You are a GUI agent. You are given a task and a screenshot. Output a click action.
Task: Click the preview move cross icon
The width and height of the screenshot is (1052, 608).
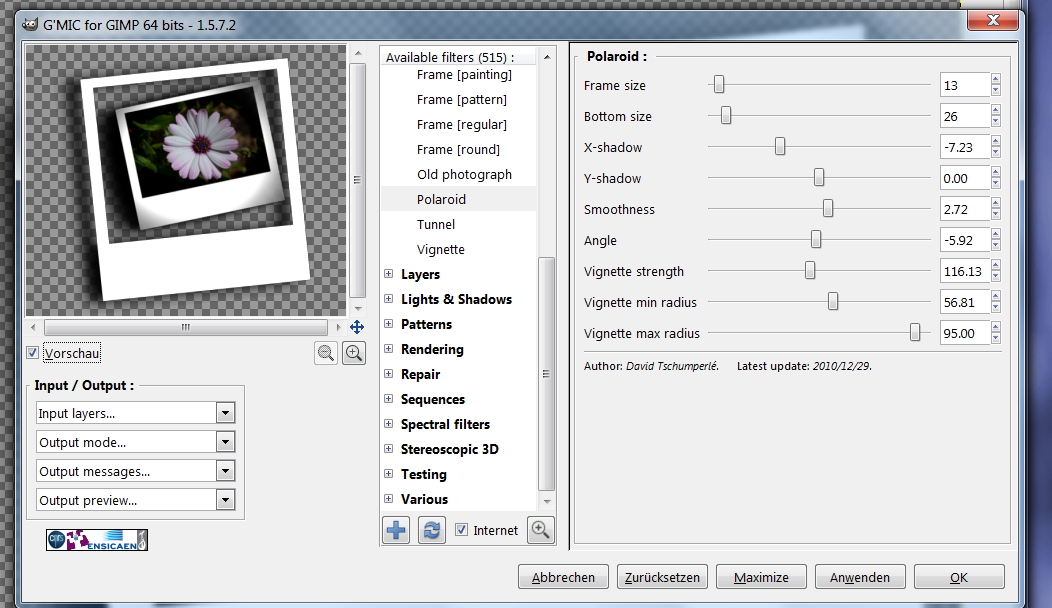coord(357,327)
